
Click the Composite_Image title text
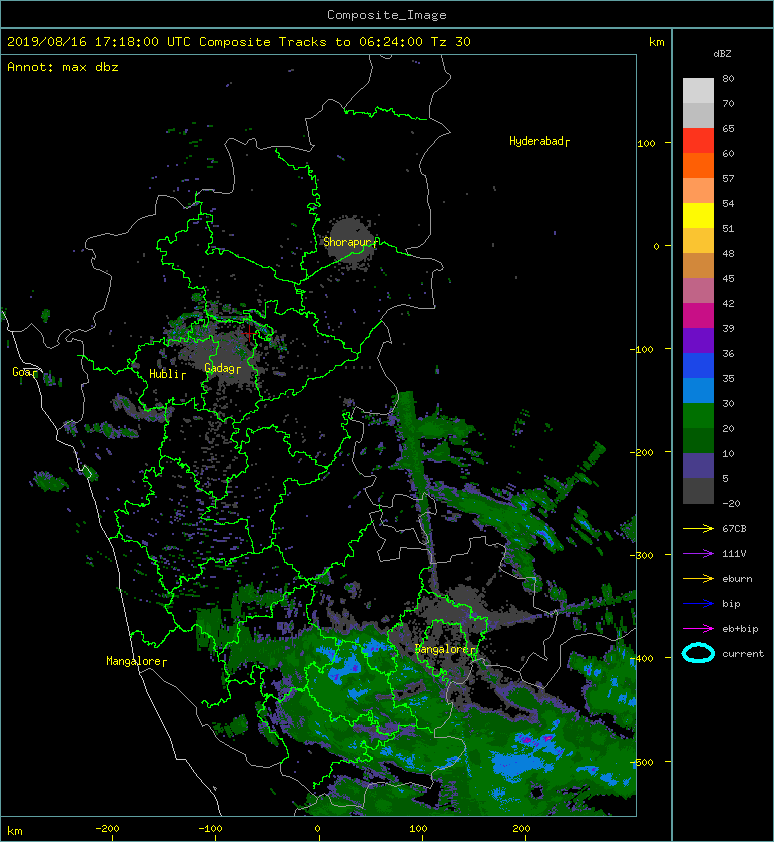tap(387, 14)
